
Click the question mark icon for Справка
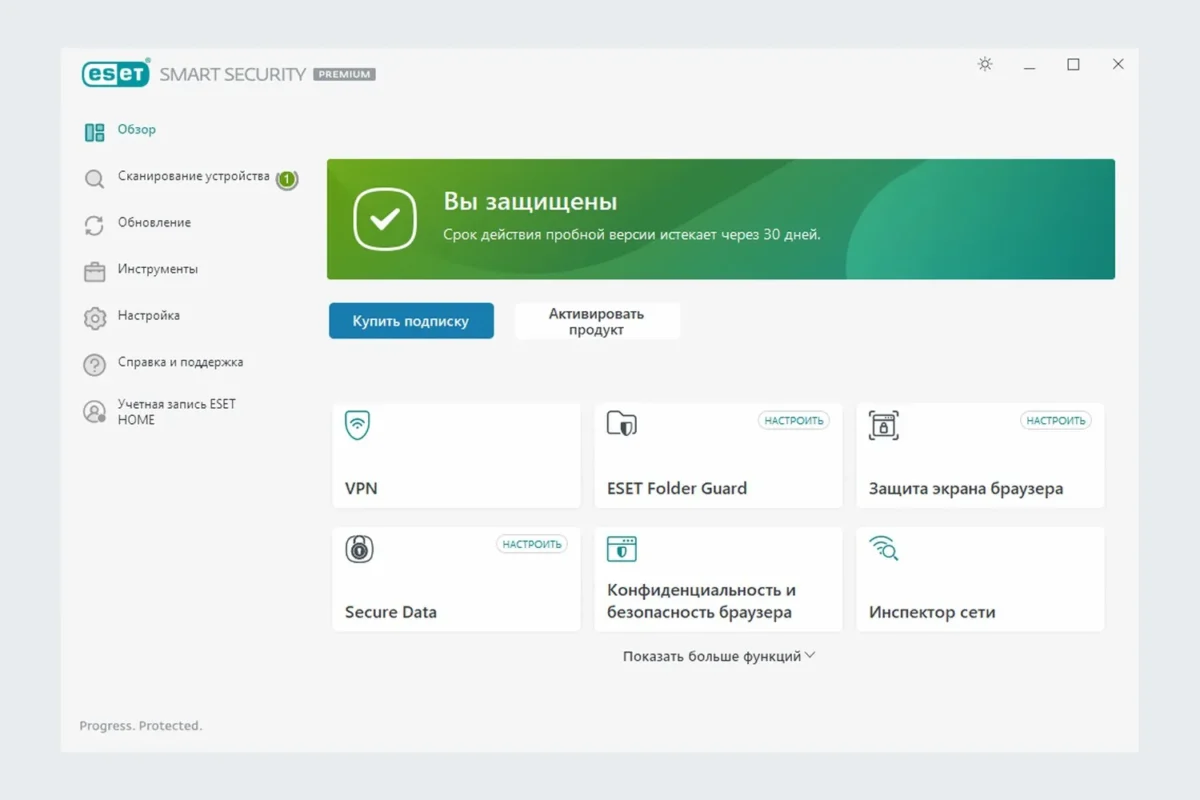(94, 365)
